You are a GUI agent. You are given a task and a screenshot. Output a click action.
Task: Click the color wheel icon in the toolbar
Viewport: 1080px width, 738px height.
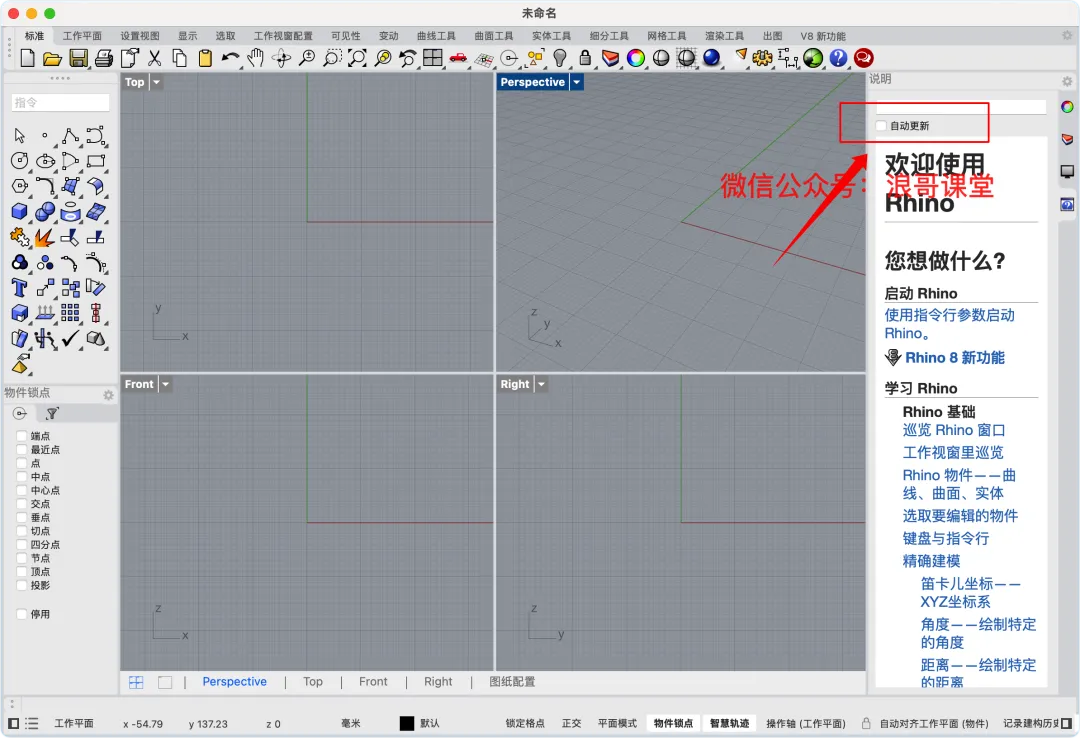[636, 58]
